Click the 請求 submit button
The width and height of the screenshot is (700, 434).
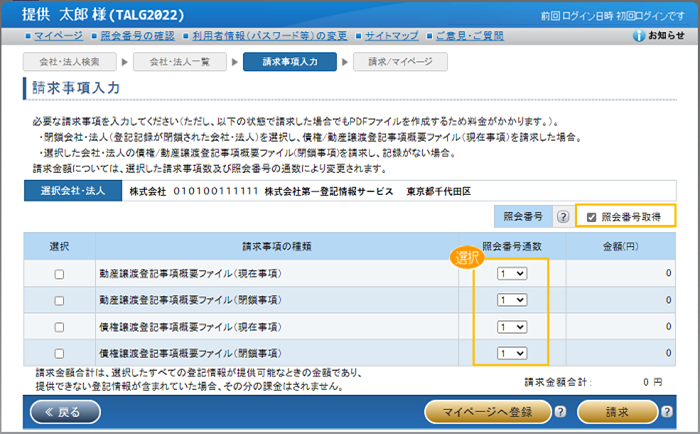pyautogui.click(x=617, y=412)
